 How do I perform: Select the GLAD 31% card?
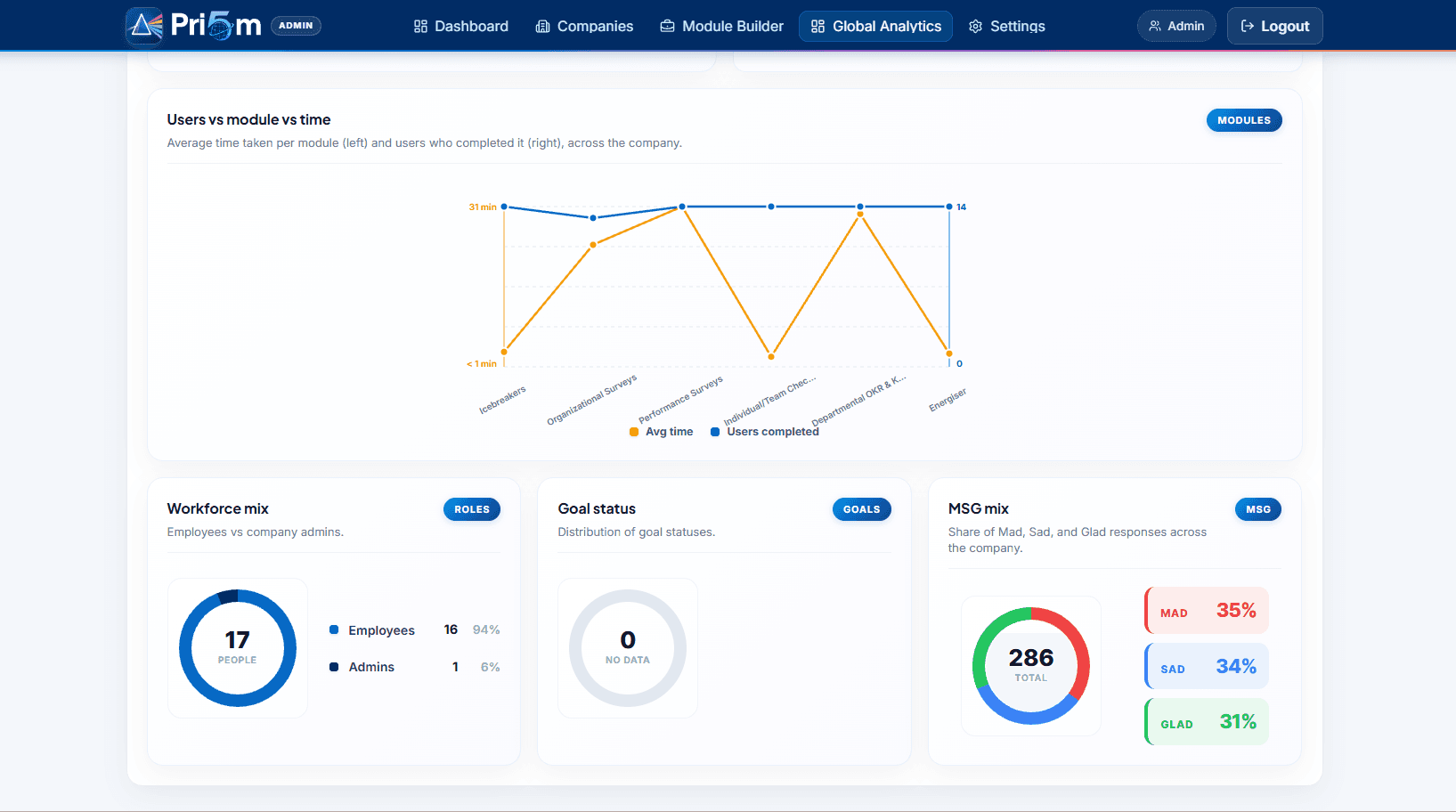[x=1207, y=722]
